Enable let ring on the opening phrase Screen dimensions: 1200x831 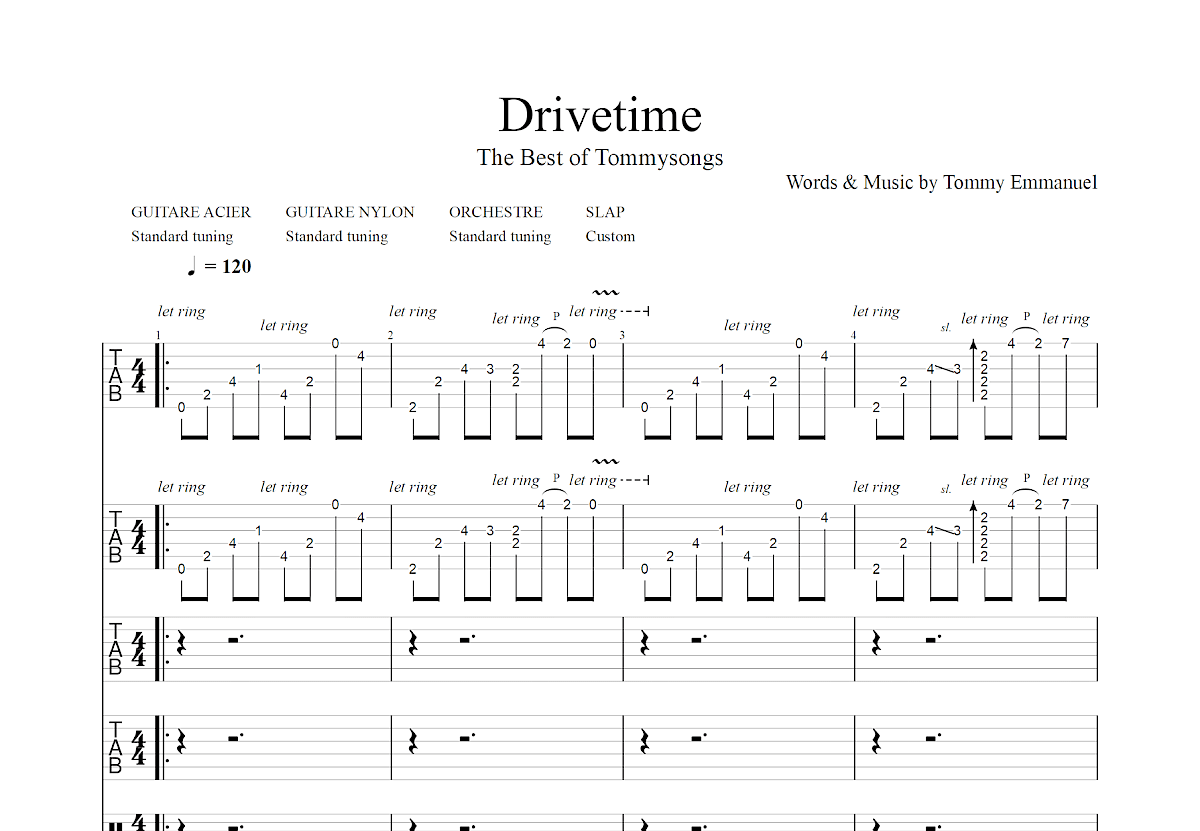(181, 311)
